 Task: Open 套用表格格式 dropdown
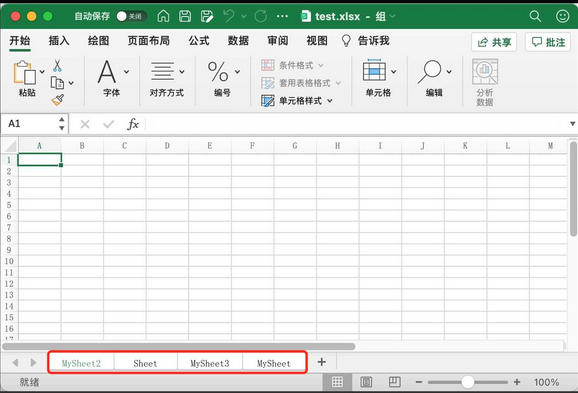(x=301, y=83)
